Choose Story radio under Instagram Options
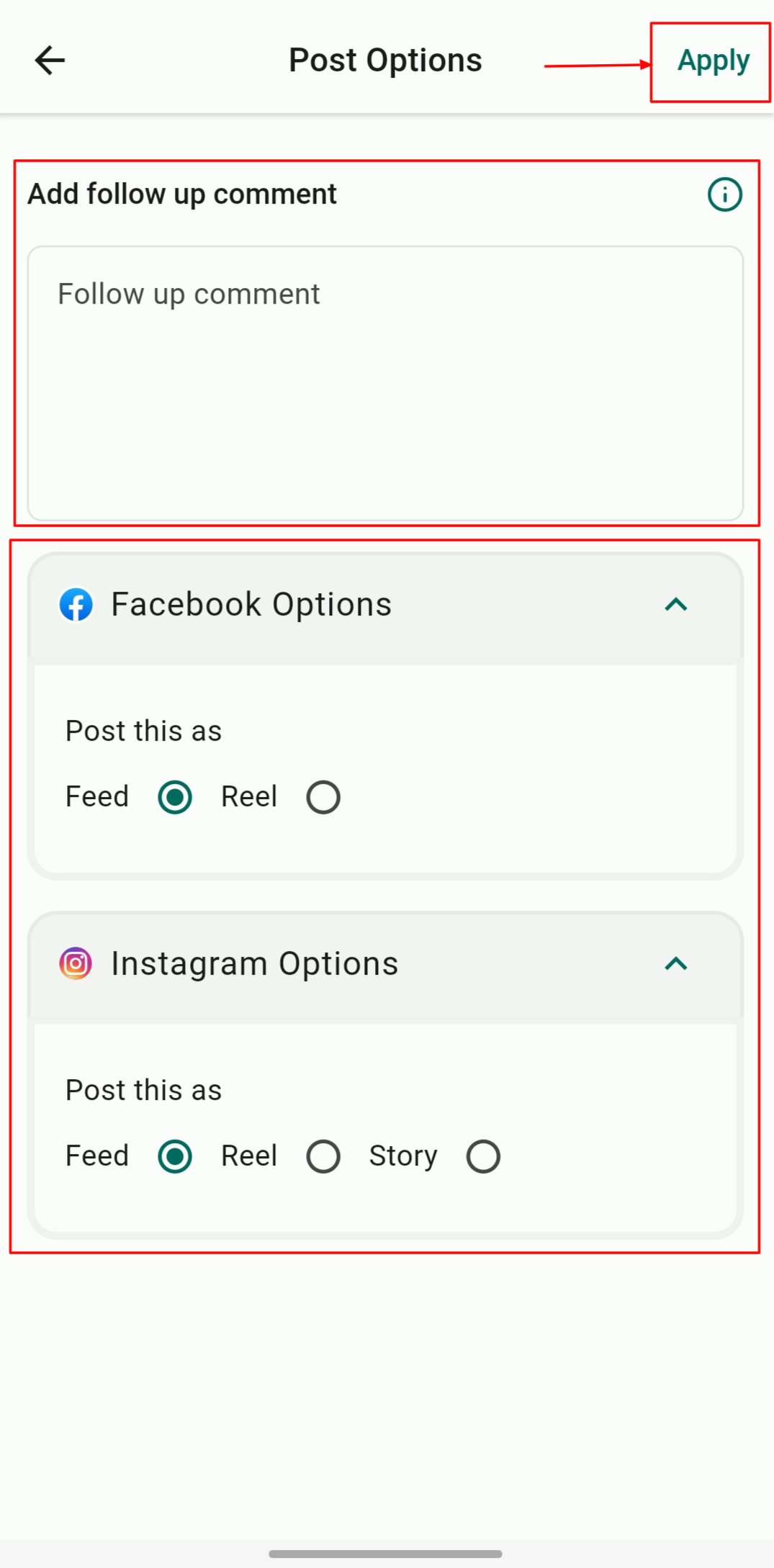The width and height of the screenshot is (774, 1568). point(483,1156)
